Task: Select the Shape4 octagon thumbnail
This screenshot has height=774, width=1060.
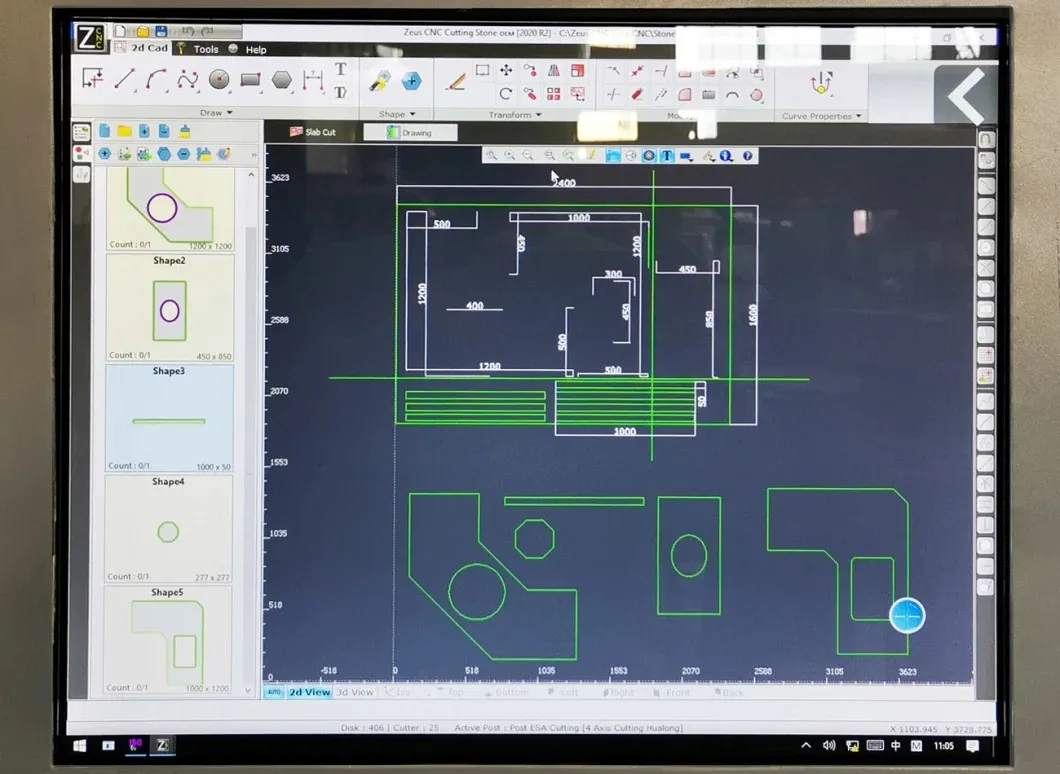Action: coord(168,529)
